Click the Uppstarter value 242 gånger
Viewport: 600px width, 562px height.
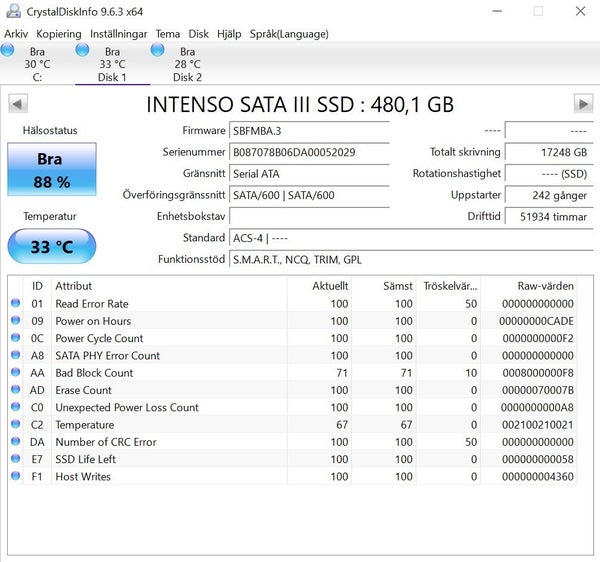(549, 195)
